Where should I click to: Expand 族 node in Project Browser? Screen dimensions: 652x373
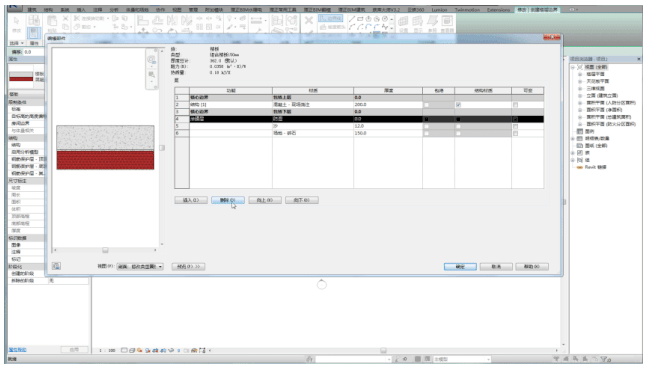573,153
